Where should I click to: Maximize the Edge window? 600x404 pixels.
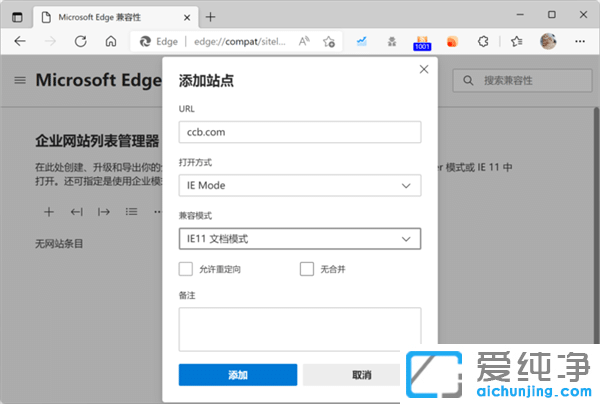pos(551,15)
